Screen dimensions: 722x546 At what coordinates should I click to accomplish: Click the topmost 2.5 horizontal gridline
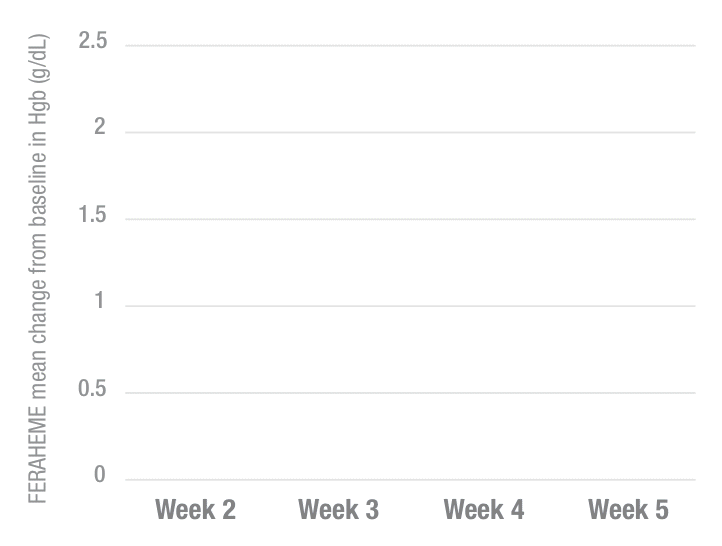pos(410,45)
